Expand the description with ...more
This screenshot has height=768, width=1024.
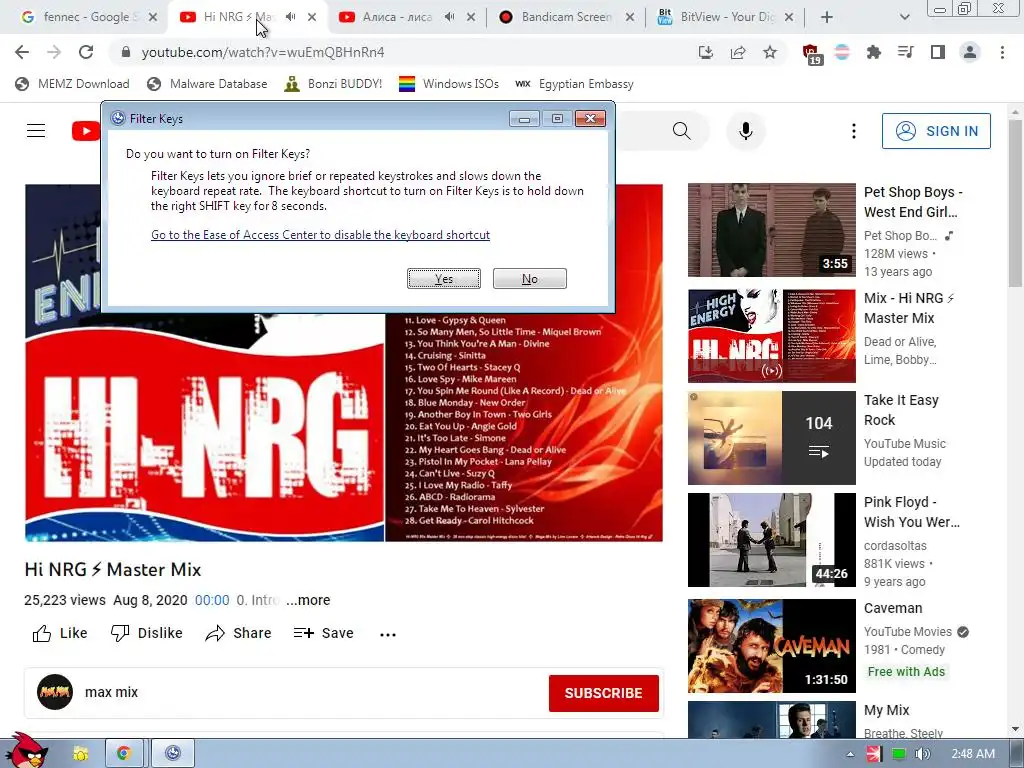pos(308,600)
